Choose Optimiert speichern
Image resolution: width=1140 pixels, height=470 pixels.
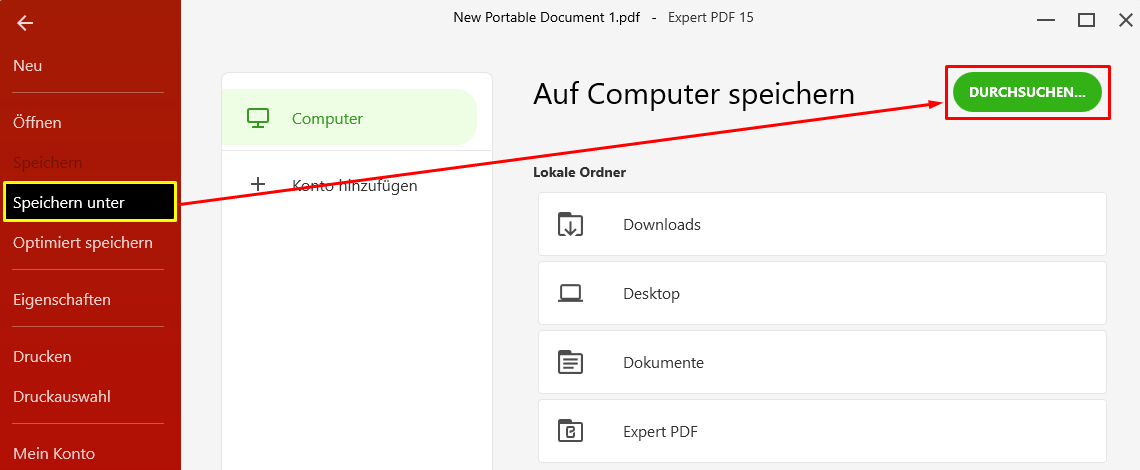(x=83, y=243)
